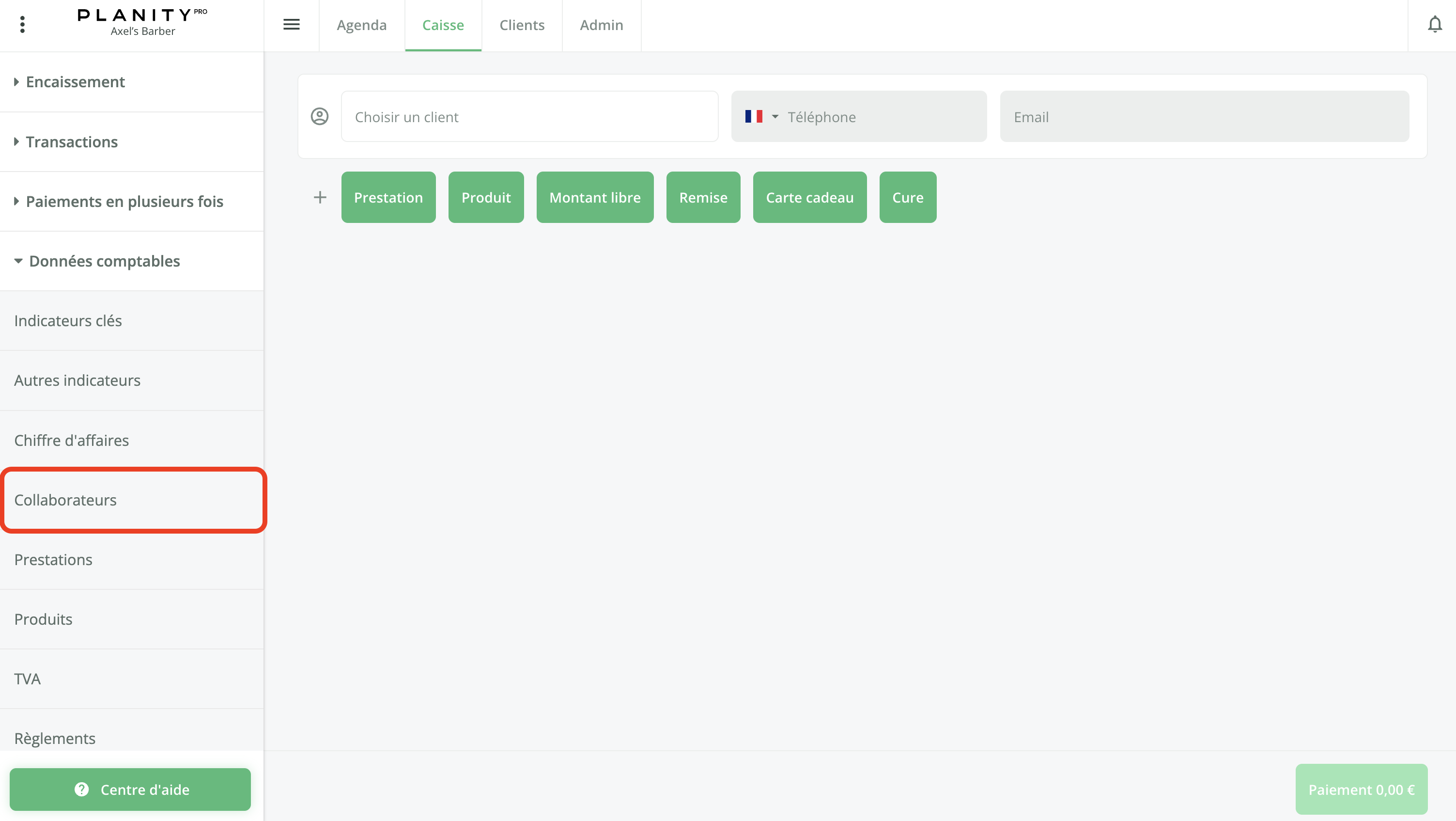Click the plus add-item icon

[x=319, y=197]
